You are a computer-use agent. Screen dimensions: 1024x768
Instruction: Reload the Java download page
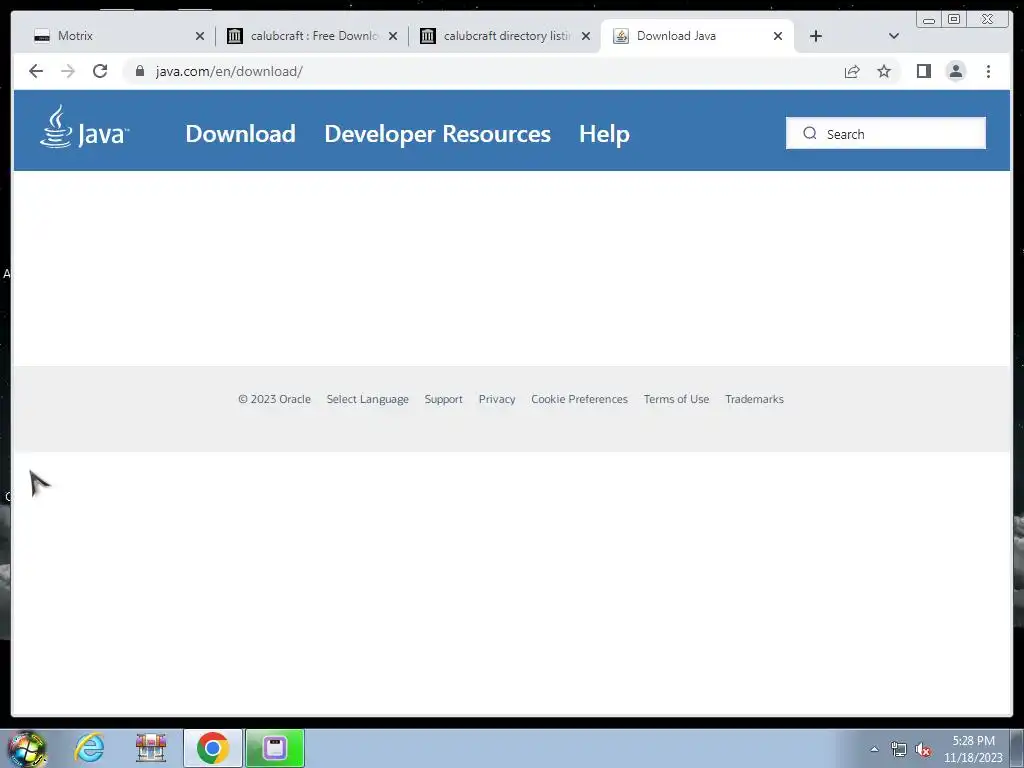(100, 71)
